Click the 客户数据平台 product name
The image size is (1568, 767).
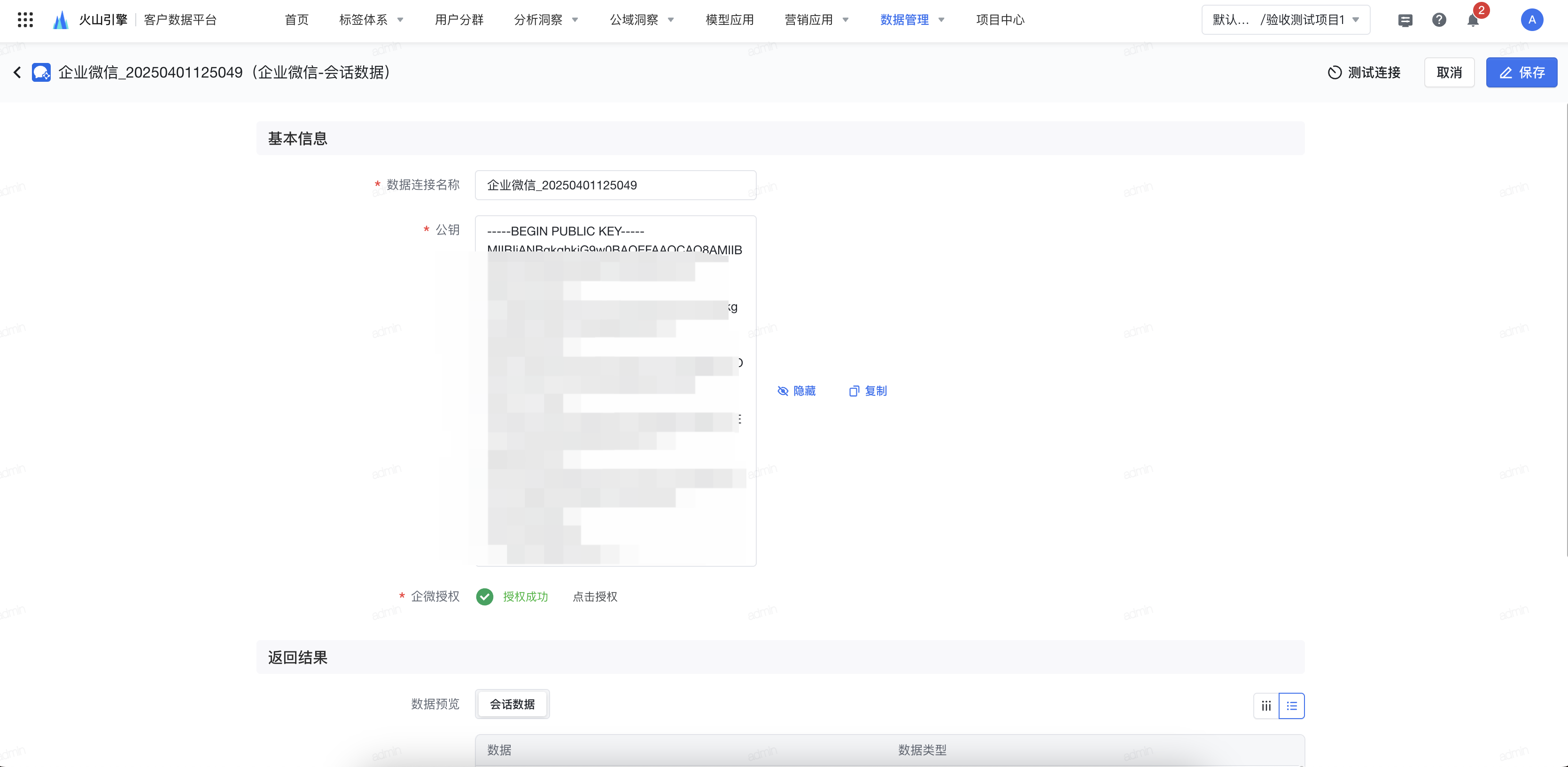pos(180,20)
